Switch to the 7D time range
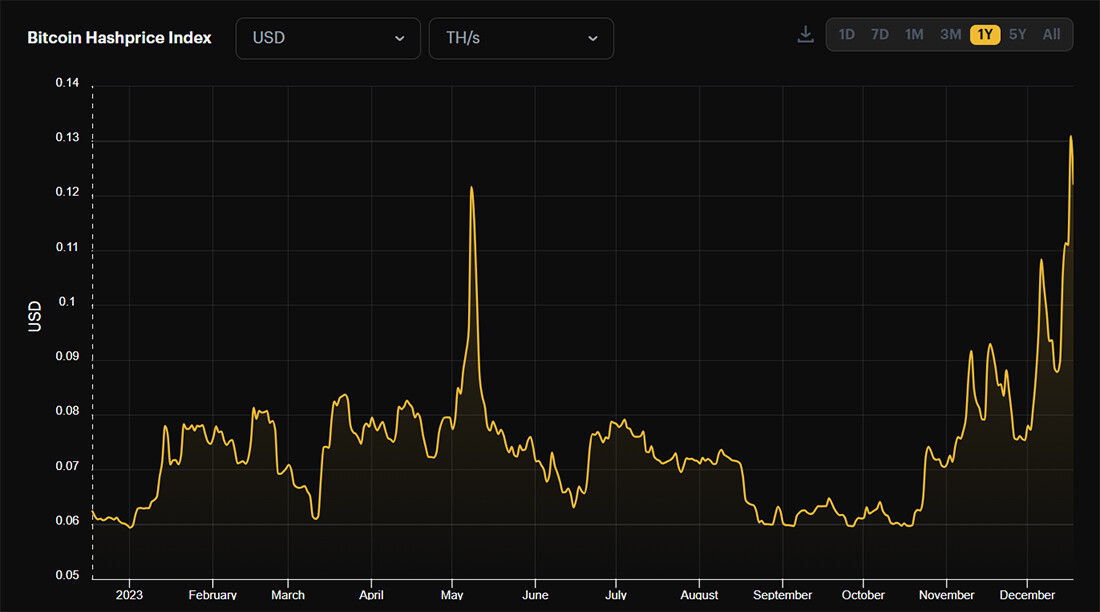This screenshot has height=612, width=1100. pos(880,34)
